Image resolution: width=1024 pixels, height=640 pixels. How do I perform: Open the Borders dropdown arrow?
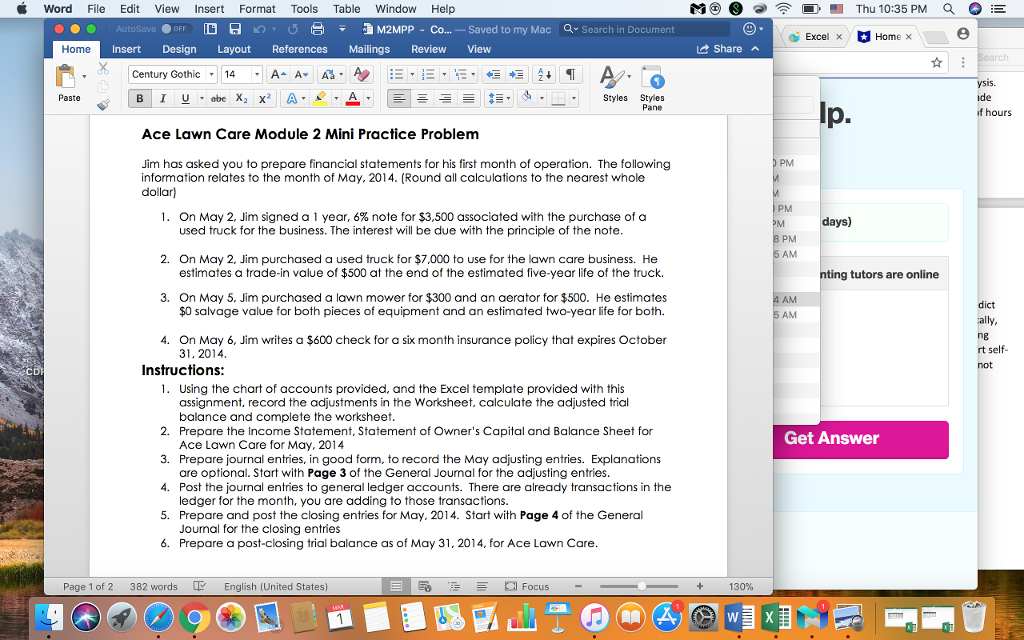574,99
